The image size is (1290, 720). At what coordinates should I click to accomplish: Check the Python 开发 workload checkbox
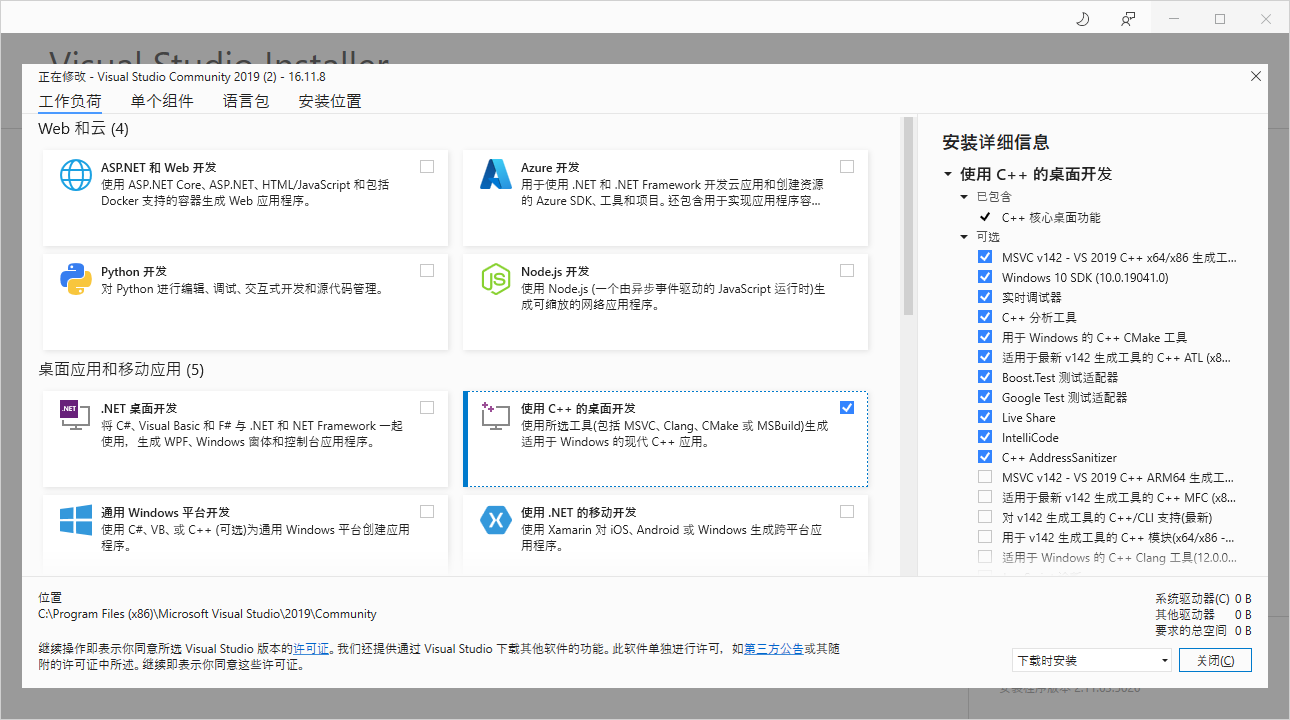pyautogui.click(x=427, y=271)
